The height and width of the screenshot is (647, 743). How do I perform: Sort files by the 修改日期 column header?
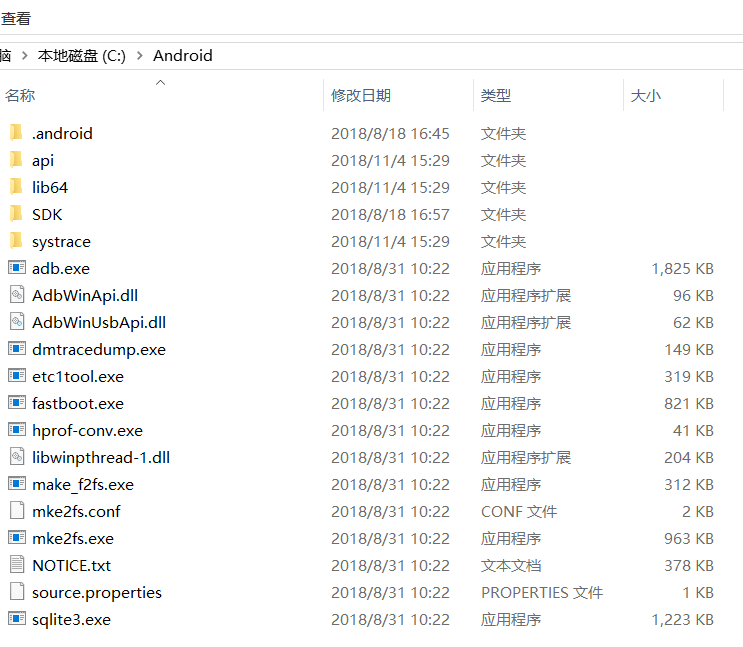(361, 95)
